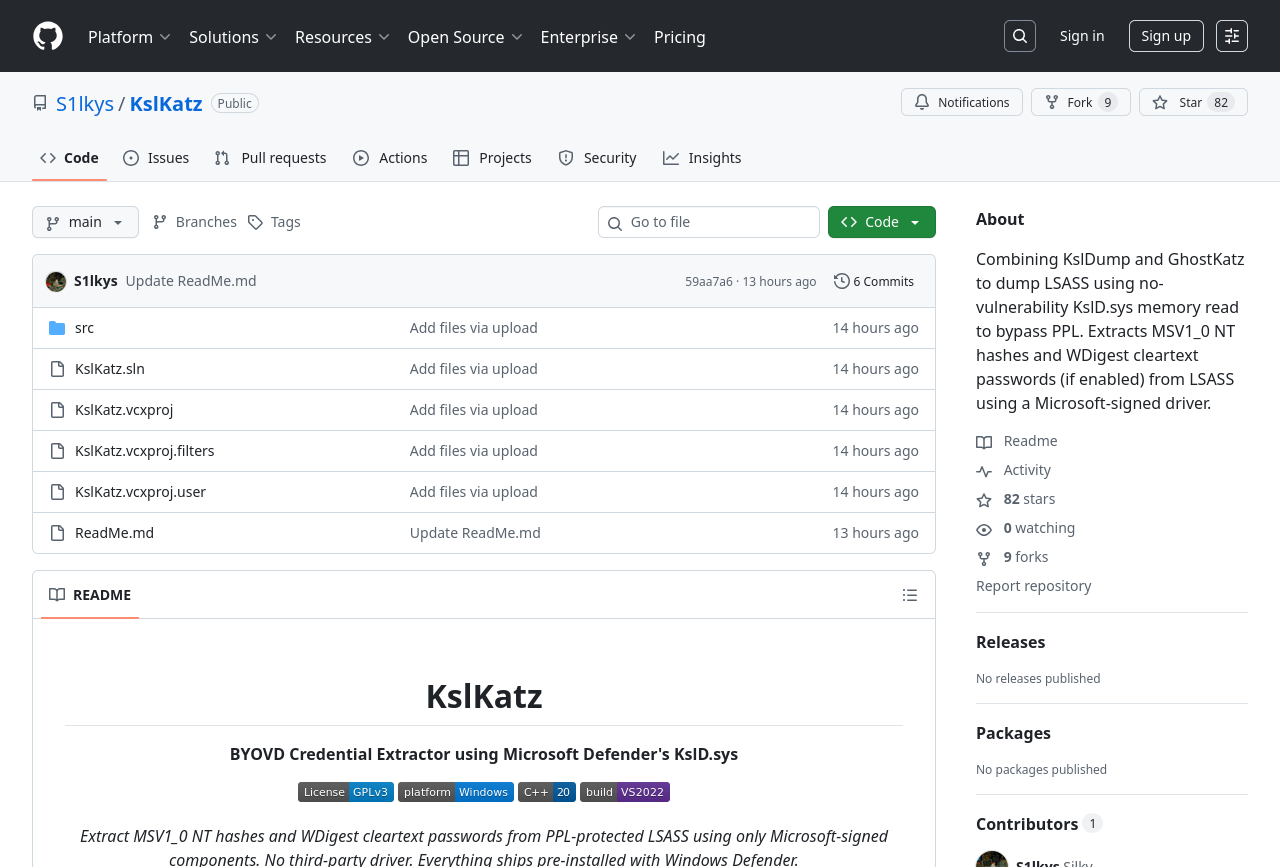View the 6 Commits history

(x=874, y=282)
